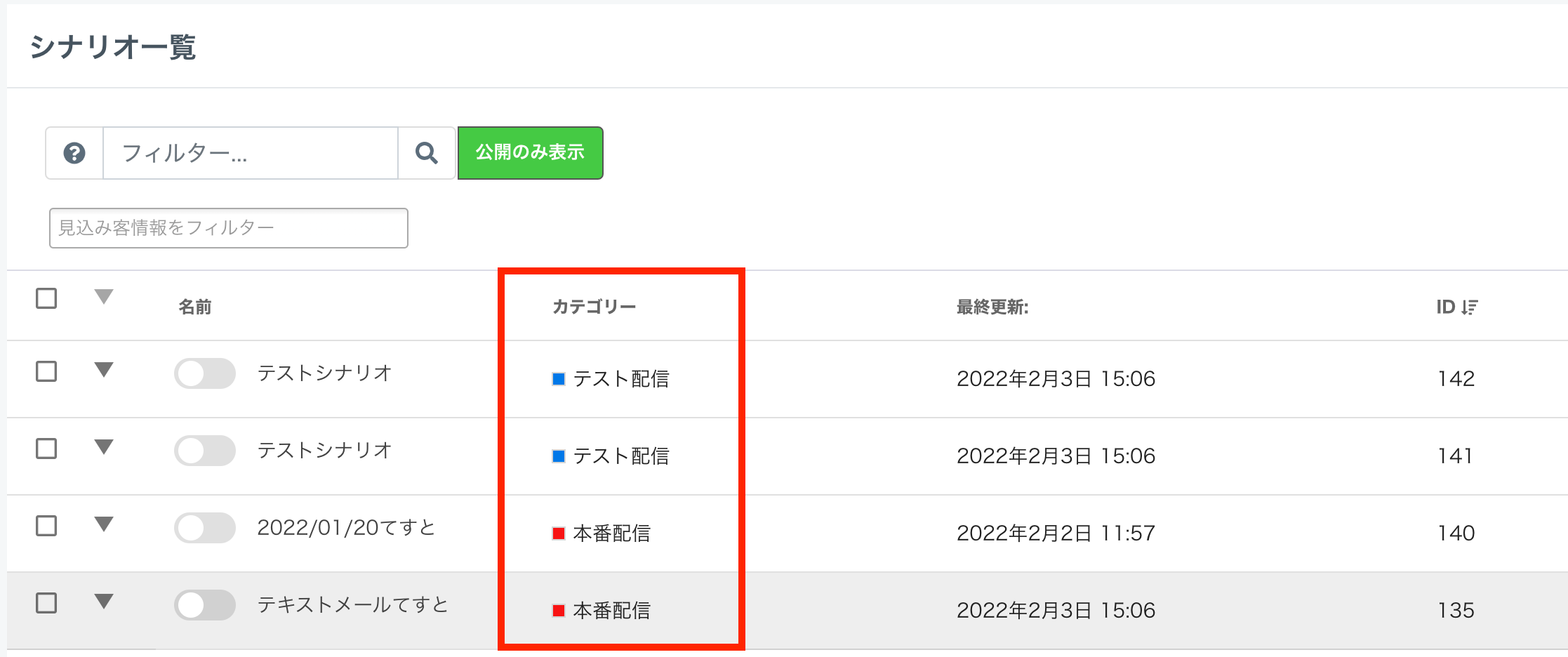
Task: Open the 2022/01/20てすと scenario link
Action: [x=346, y=528]
